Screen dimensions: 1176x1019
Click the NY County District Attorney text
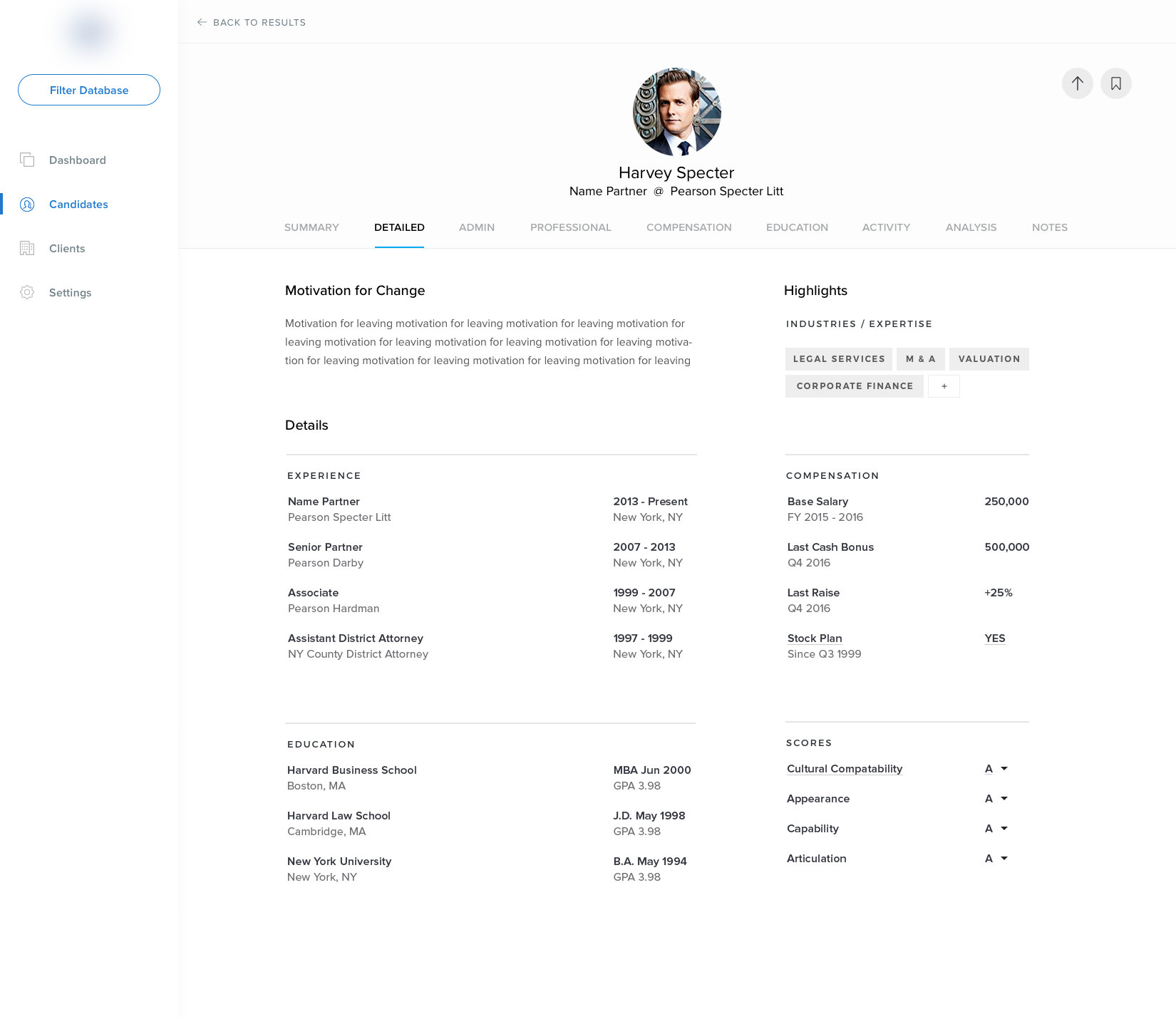(358, 654)
